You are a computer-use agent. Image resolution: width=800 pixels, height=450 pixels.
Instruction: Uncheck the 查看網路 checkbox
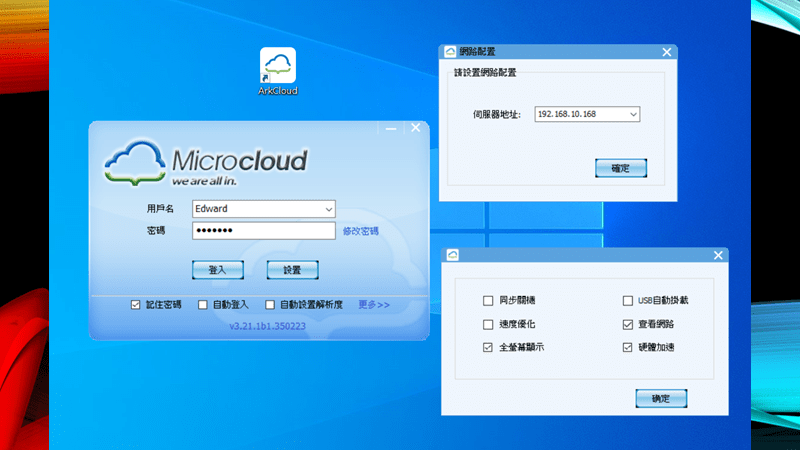click(628, 324)
